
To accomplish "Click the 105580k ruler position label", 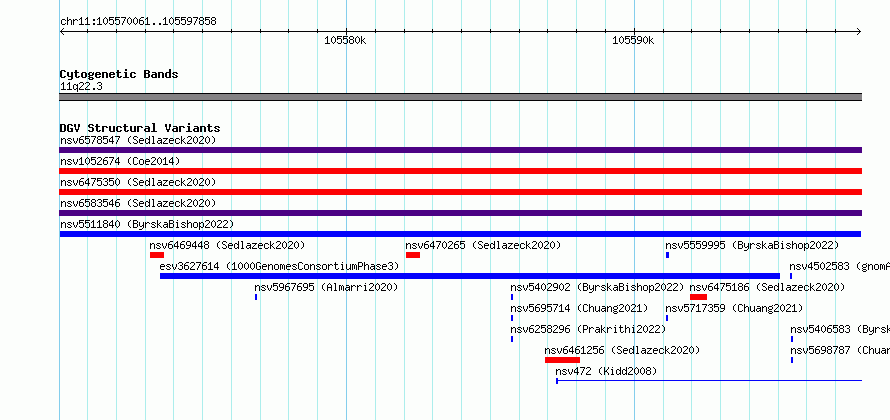I will click(345, 40).
